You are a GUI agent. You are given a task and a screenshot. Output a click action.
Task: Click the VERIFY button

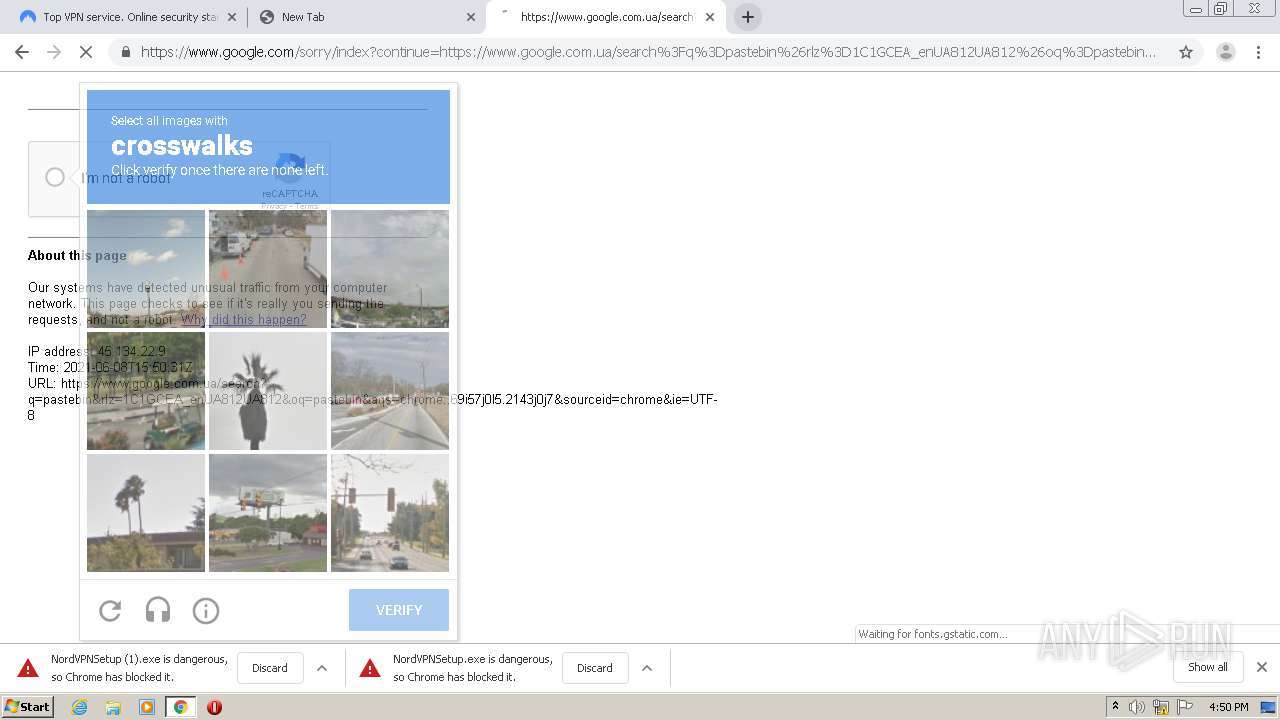tap(399, 610)
